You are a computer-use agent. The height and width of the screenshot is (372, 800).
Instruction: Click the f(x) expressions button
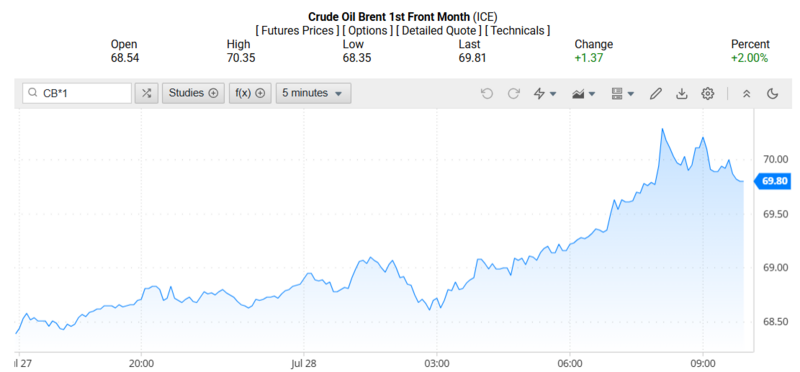(x=250, y=93)
